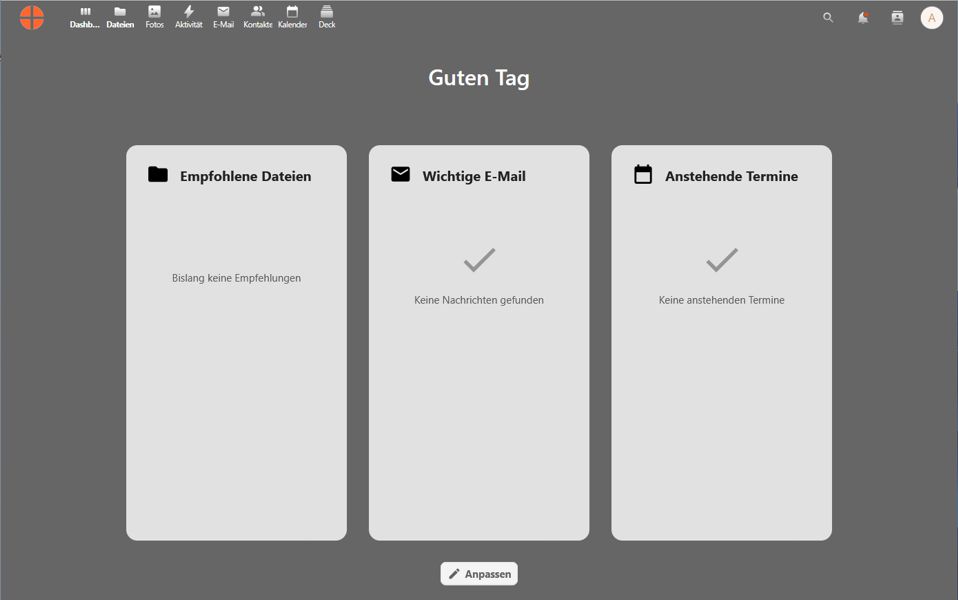Click the Anpassen button
Screen dimensions: 958x600
pyautogui.click(x=479, y=574)
